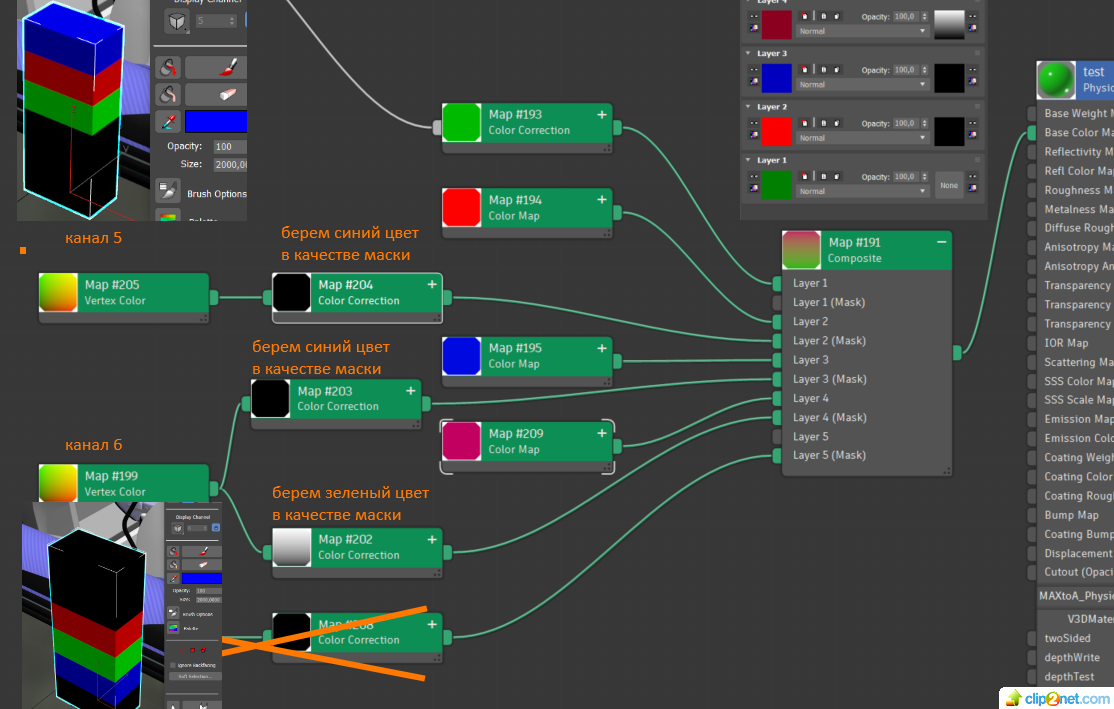This screenshot has width=1114, height=709.
Task: Click the vertex color display cube icon
Action: click(x=176, y=21)
